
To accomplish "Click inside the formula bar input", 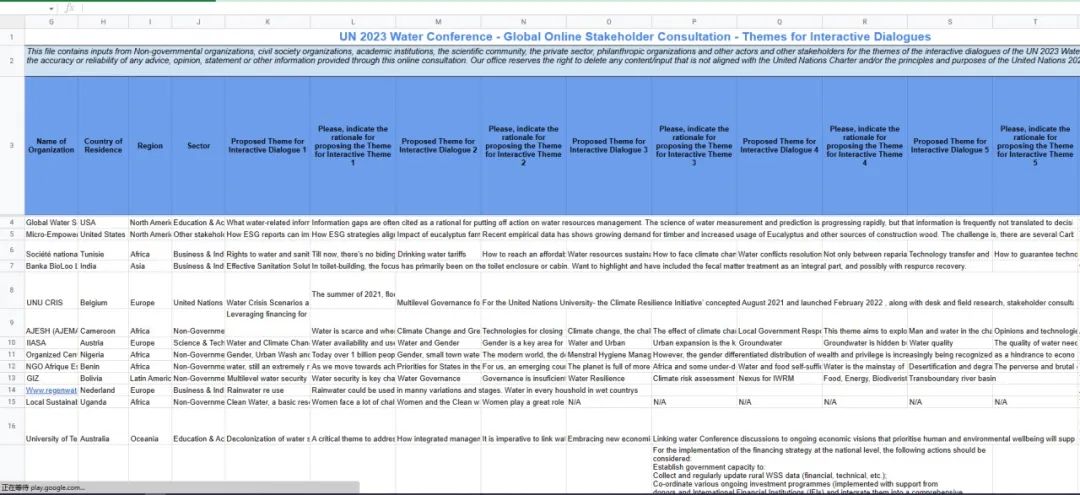I will coord(500,7).
